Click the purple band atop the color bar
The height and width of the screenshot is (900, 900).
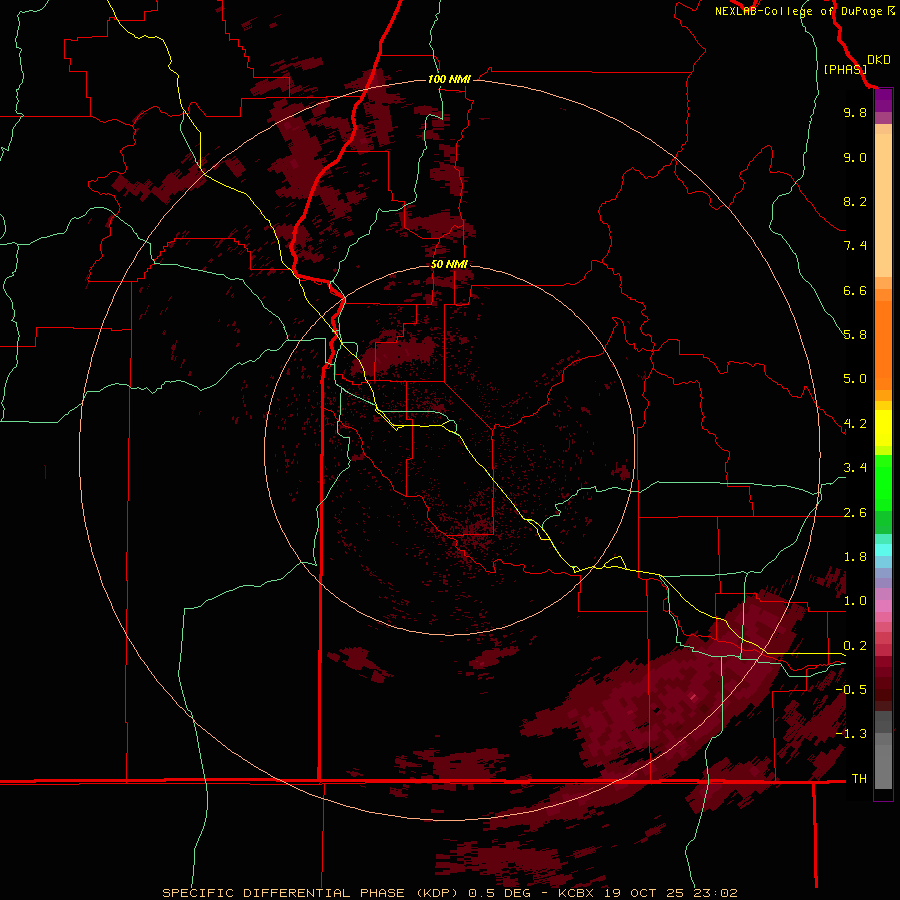[x=883, y=101]
